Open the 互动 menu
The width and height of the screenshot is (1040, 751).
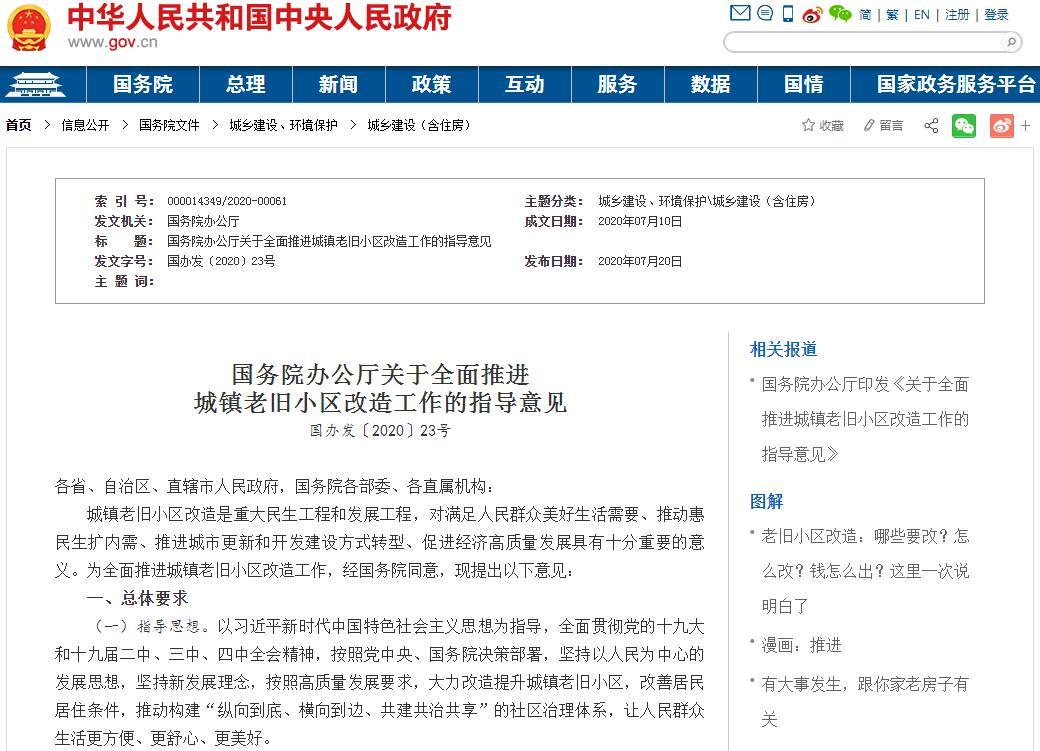pyautogui.click(x=525, y=84)
